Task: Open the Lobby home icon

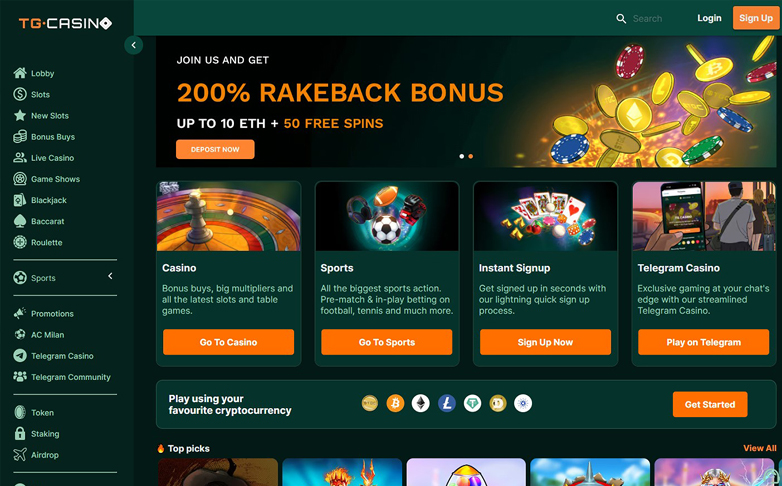Action: point(20,73)
